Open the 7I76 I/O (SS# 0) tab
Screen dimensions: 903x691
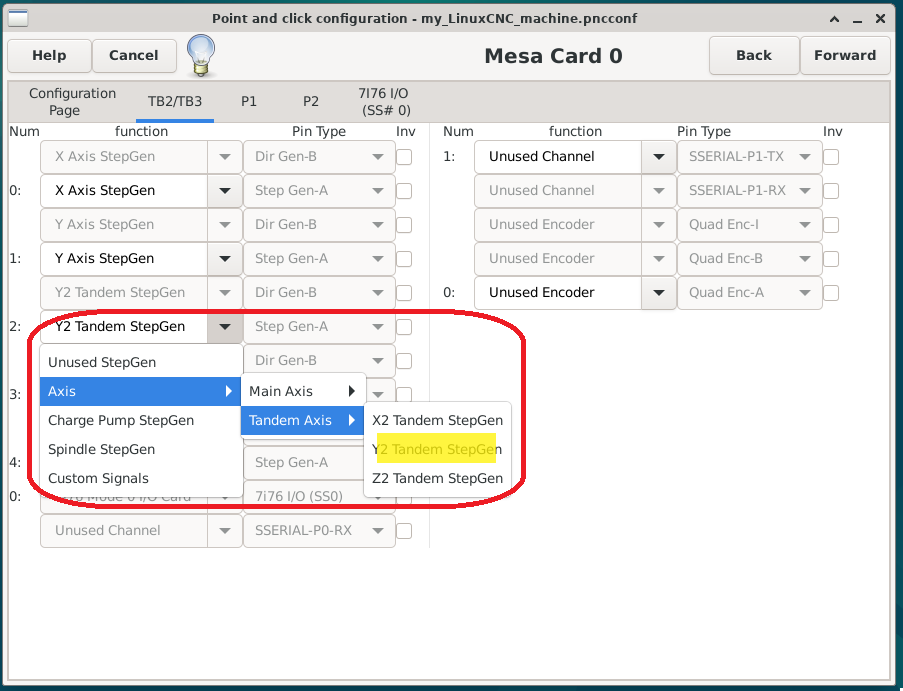385,102
